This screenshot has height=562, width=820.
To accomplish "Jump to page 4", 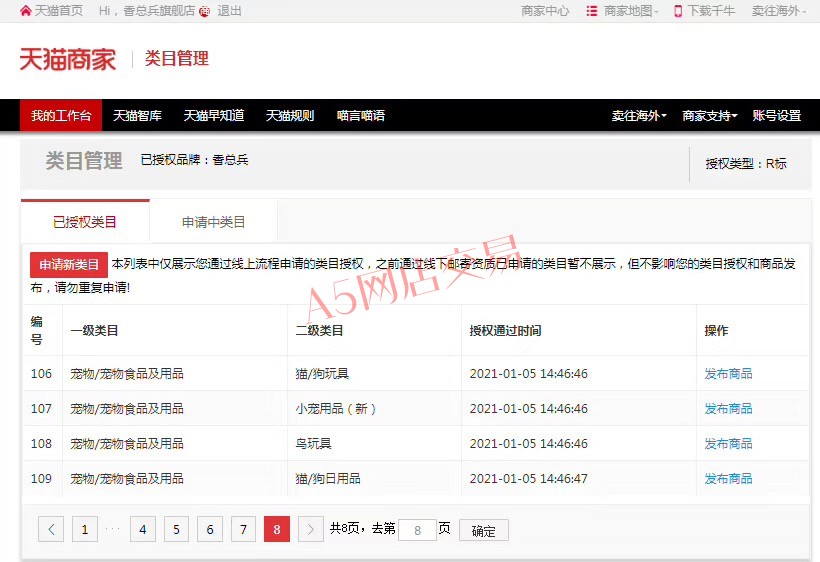I will [x=143, y=529].
